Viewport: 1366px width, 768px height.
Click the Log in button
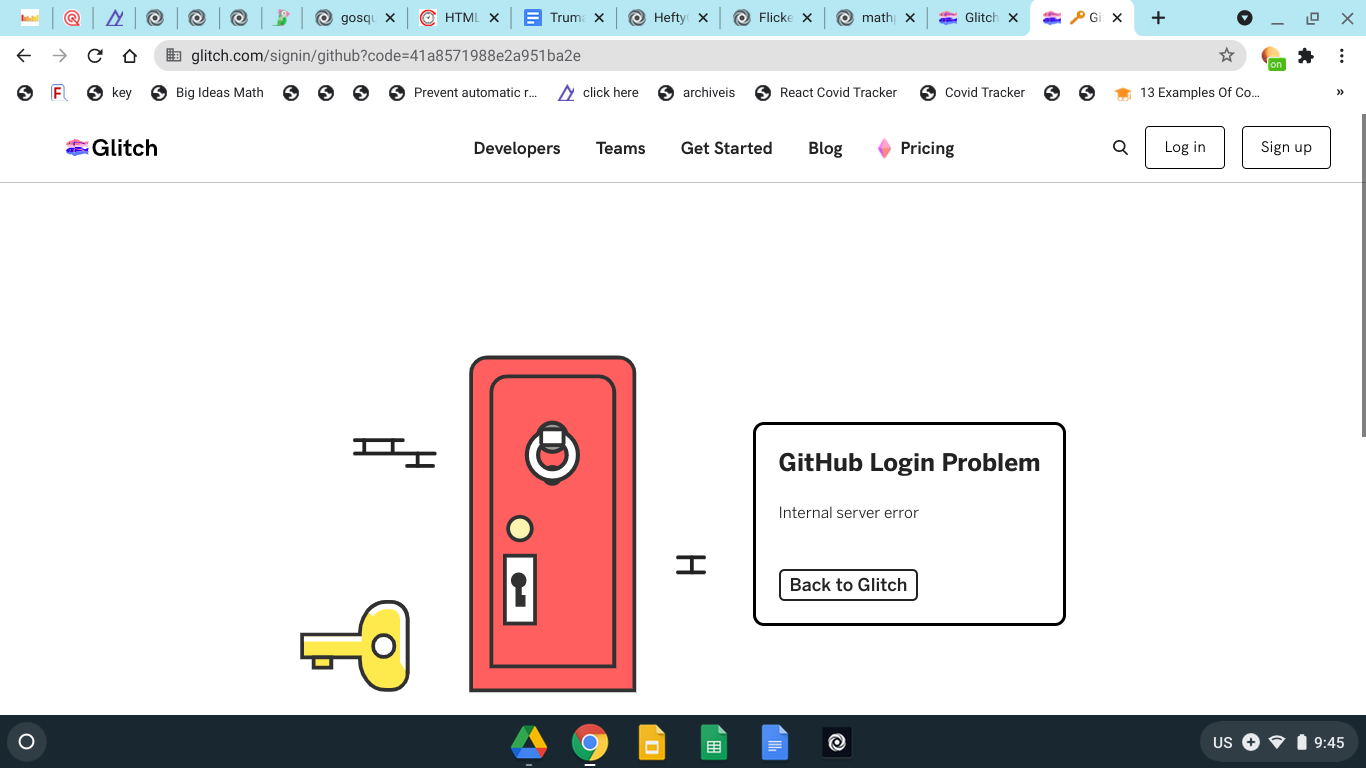(x=1185, y=147)
